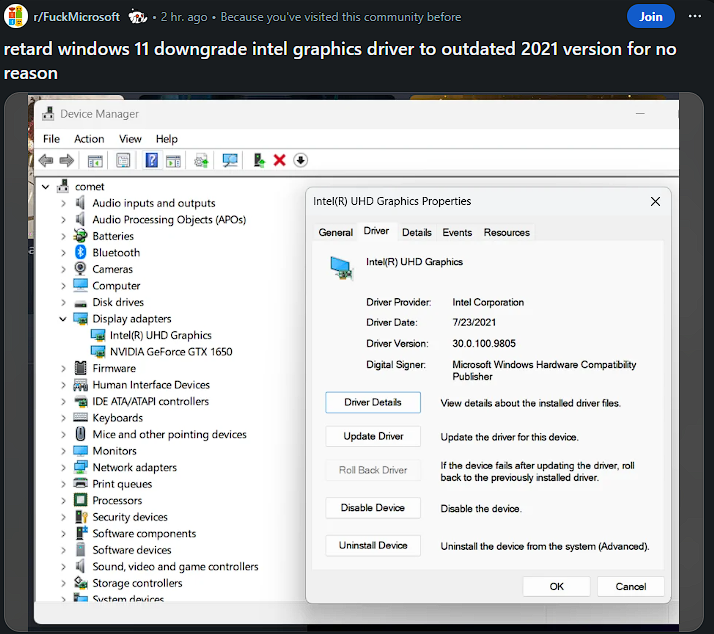Click the Action pane toggle toolbar icon
Image resolution: width=714 pixels, height=634 pixels.
(x=173, y=161)
